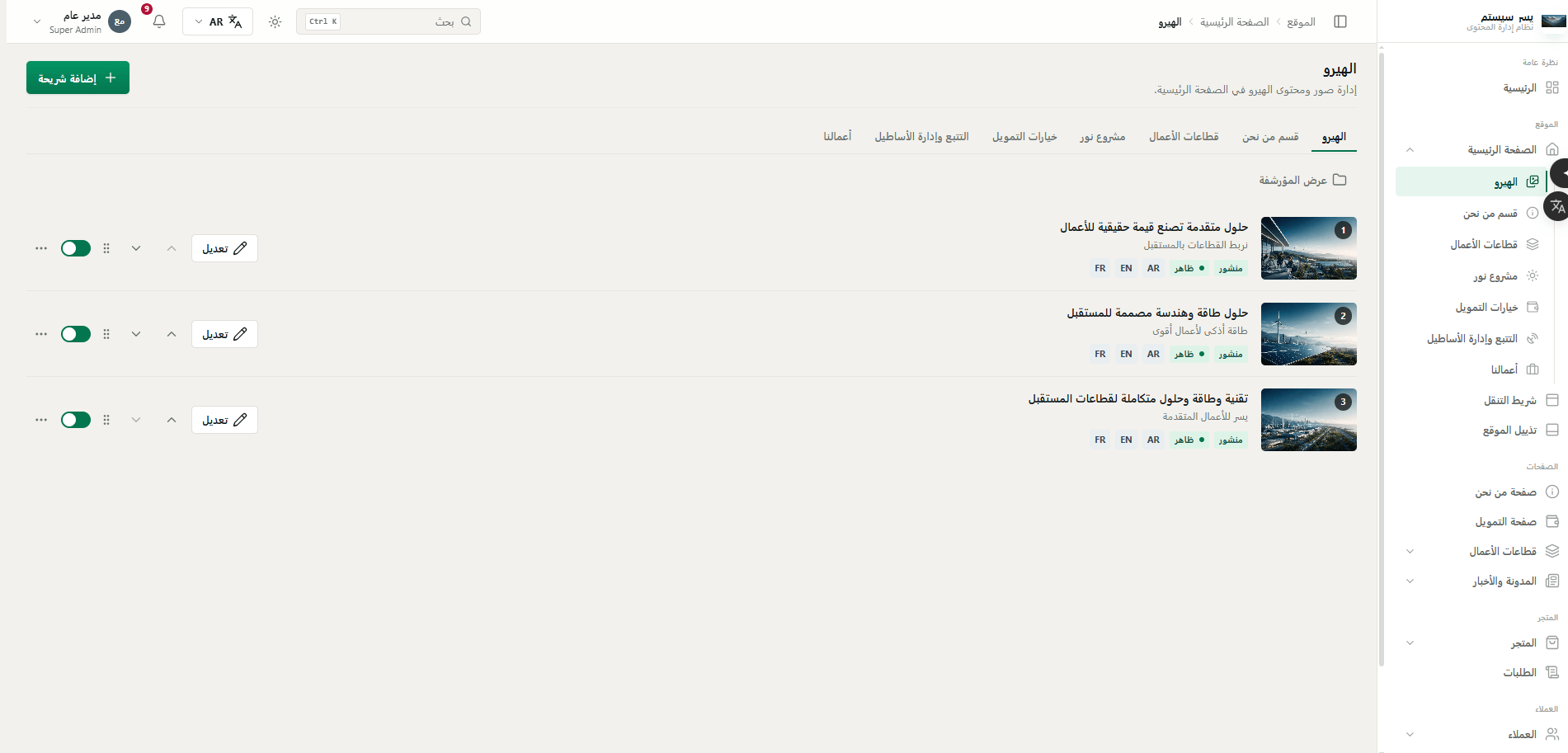Open the AR language dropdown
This screenshot has height=753, width=1568.
218,21
